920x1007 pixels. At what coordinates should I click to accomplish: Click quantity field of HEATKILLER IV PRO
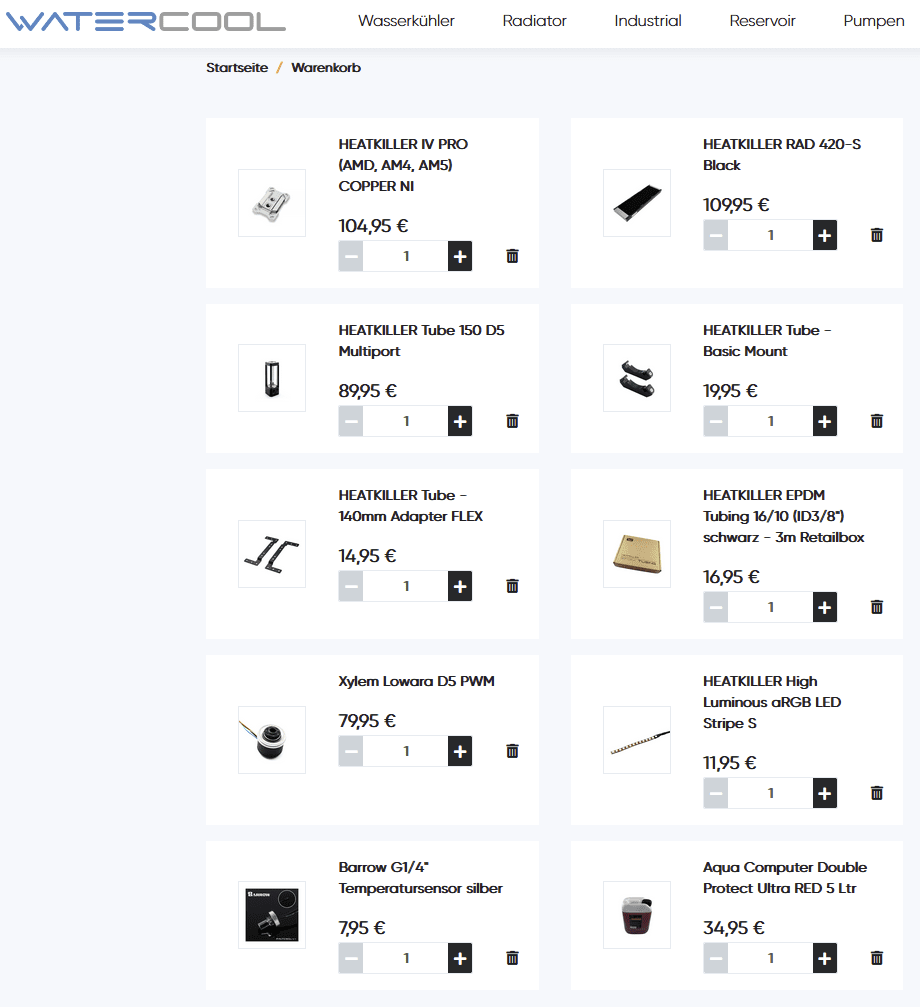406,256
